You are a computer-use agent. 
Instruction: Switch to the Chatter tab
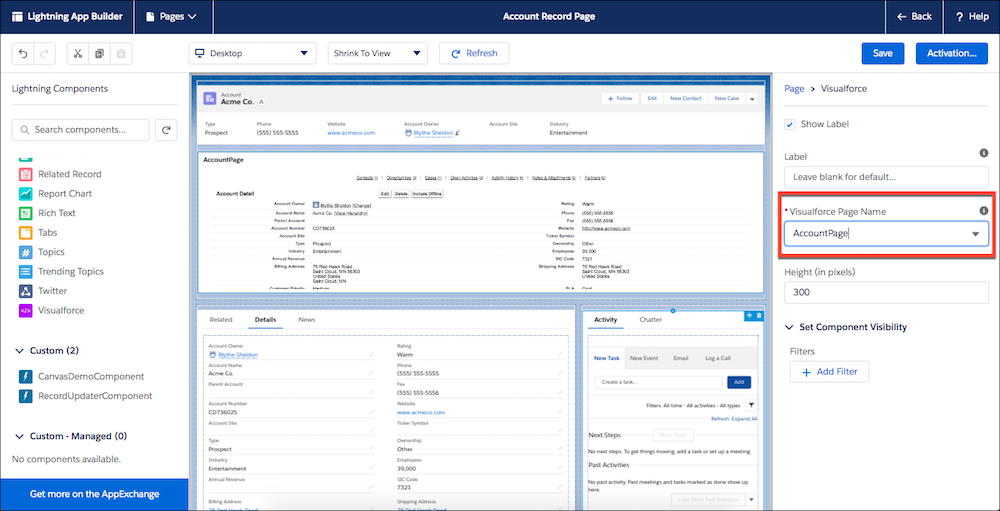[651, 320]
